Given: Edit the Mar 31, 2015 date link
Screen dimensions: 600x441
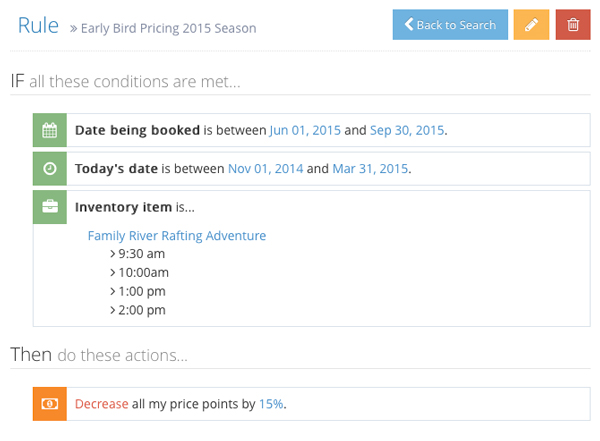Looking at the screenshot, I should [x=370, y=168].
